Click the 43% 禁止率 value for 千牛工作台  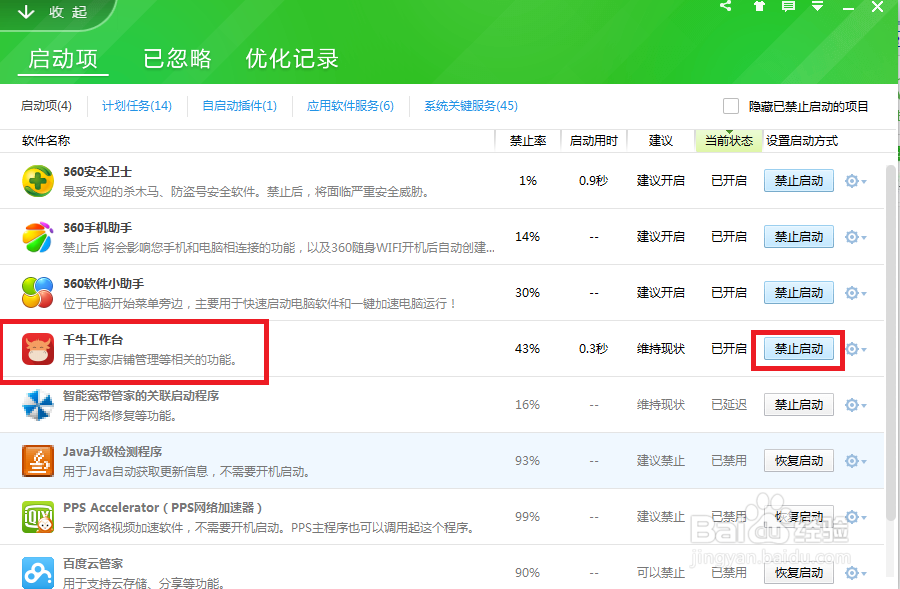click(527, 348)
